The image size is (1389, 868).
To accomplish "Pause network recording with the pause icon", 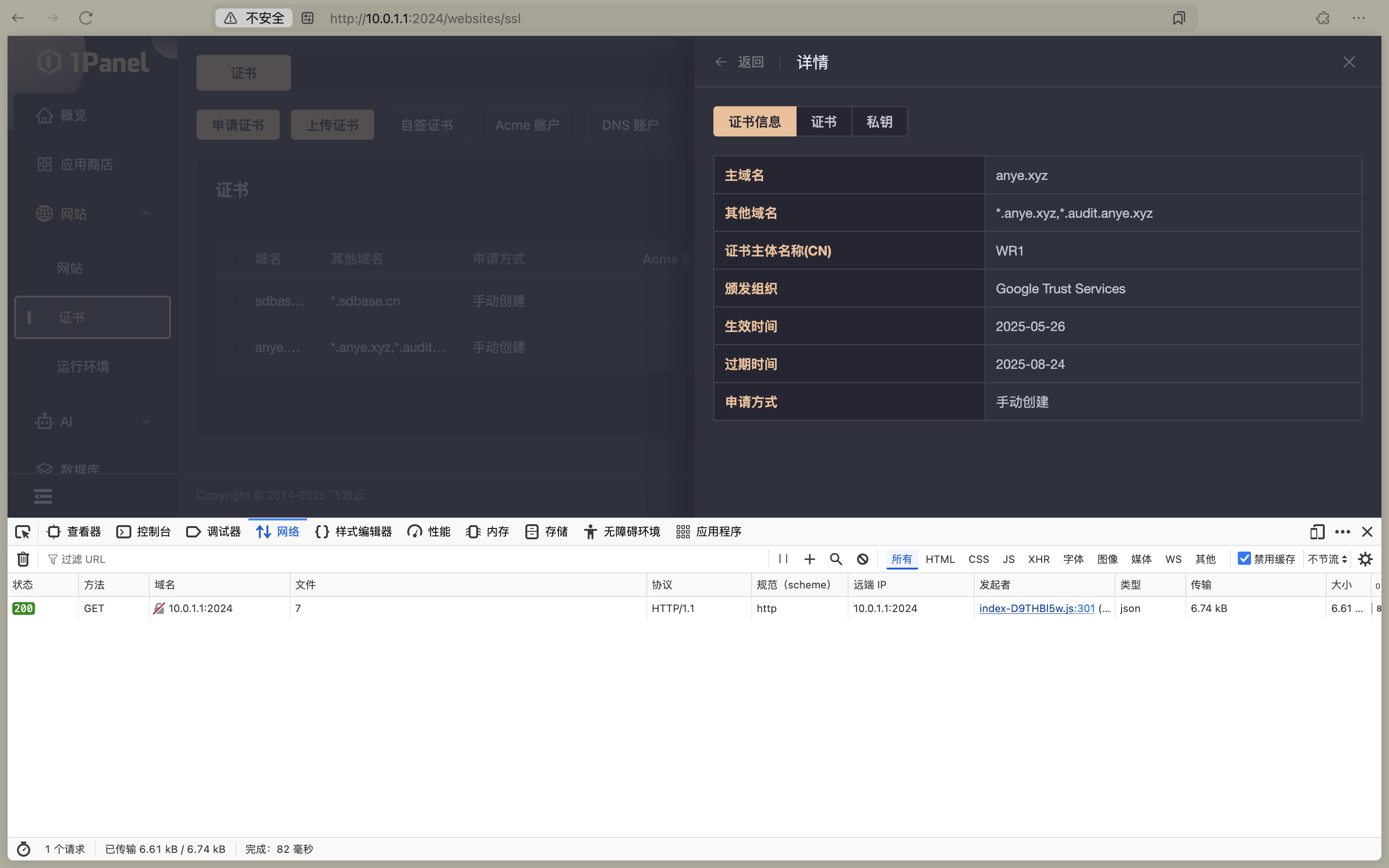I will [783, 559].
